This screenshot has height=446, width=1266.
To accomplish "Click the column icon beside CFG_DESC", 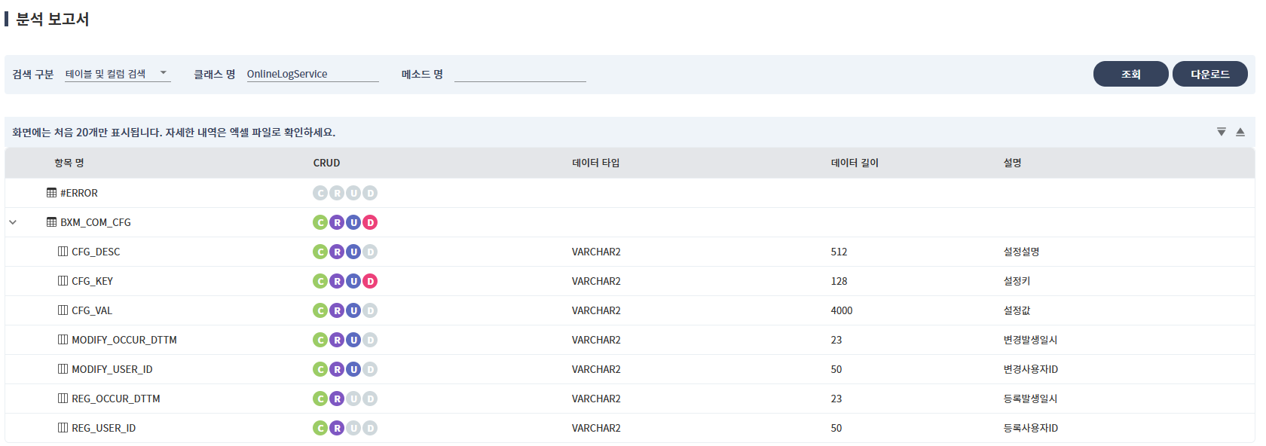I will coord(63,252).
